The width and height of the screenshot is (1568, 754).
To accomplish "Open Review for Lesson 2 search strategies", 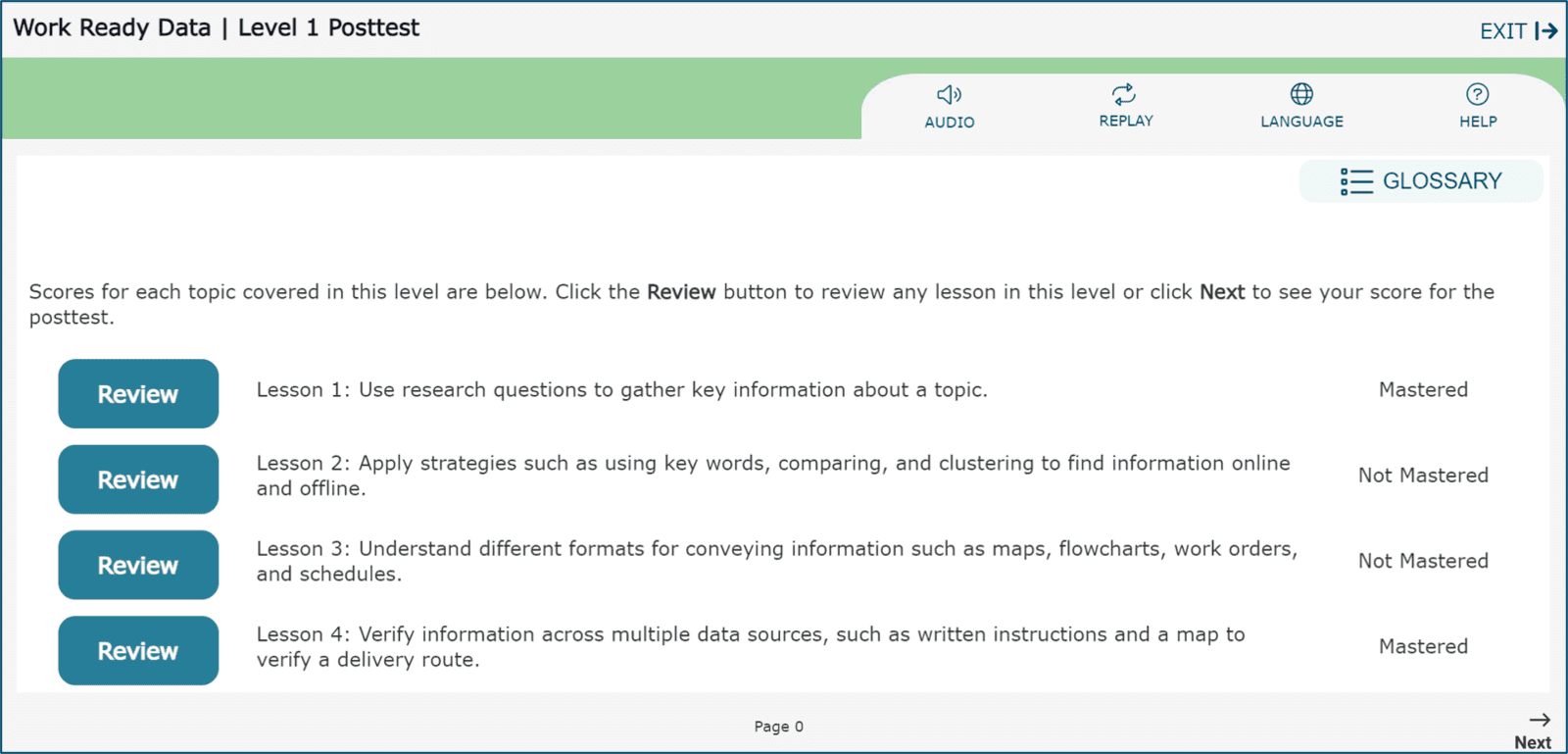I will (x=138, y=479).
